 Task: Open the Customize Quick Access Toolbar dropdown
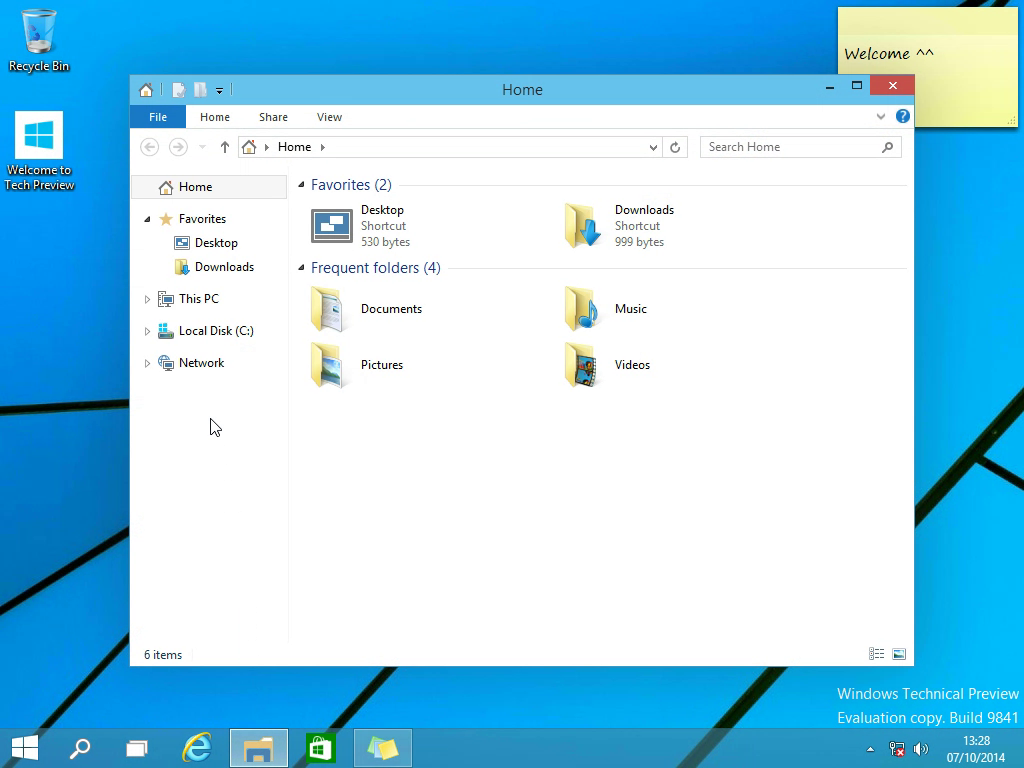point(219,90)
